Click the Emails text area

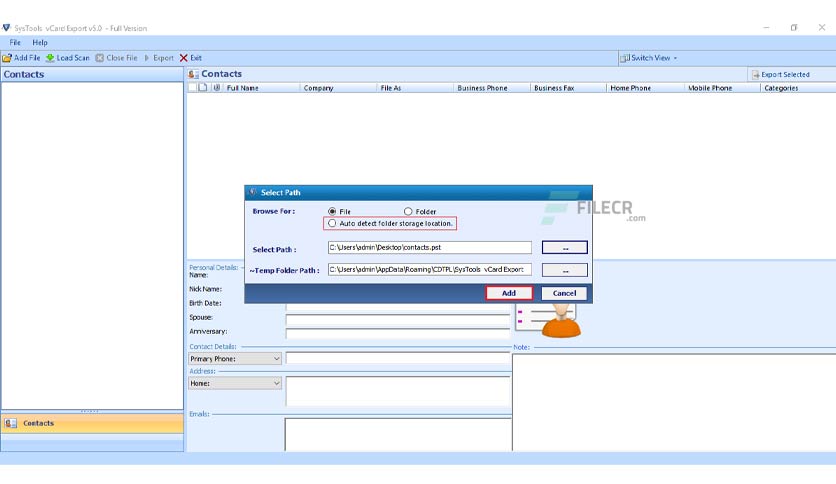398,434
